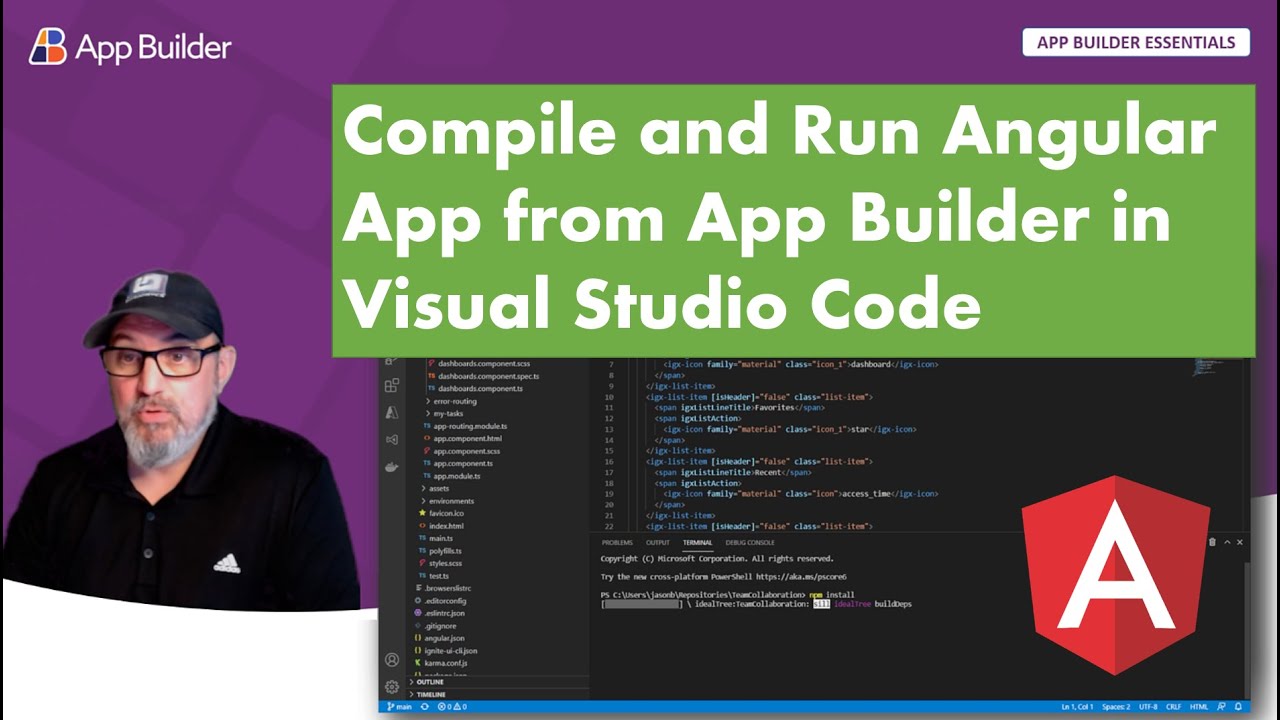Expand the error-routing folder
This screenshot has height=720, width=1280.
click(449, 401)
